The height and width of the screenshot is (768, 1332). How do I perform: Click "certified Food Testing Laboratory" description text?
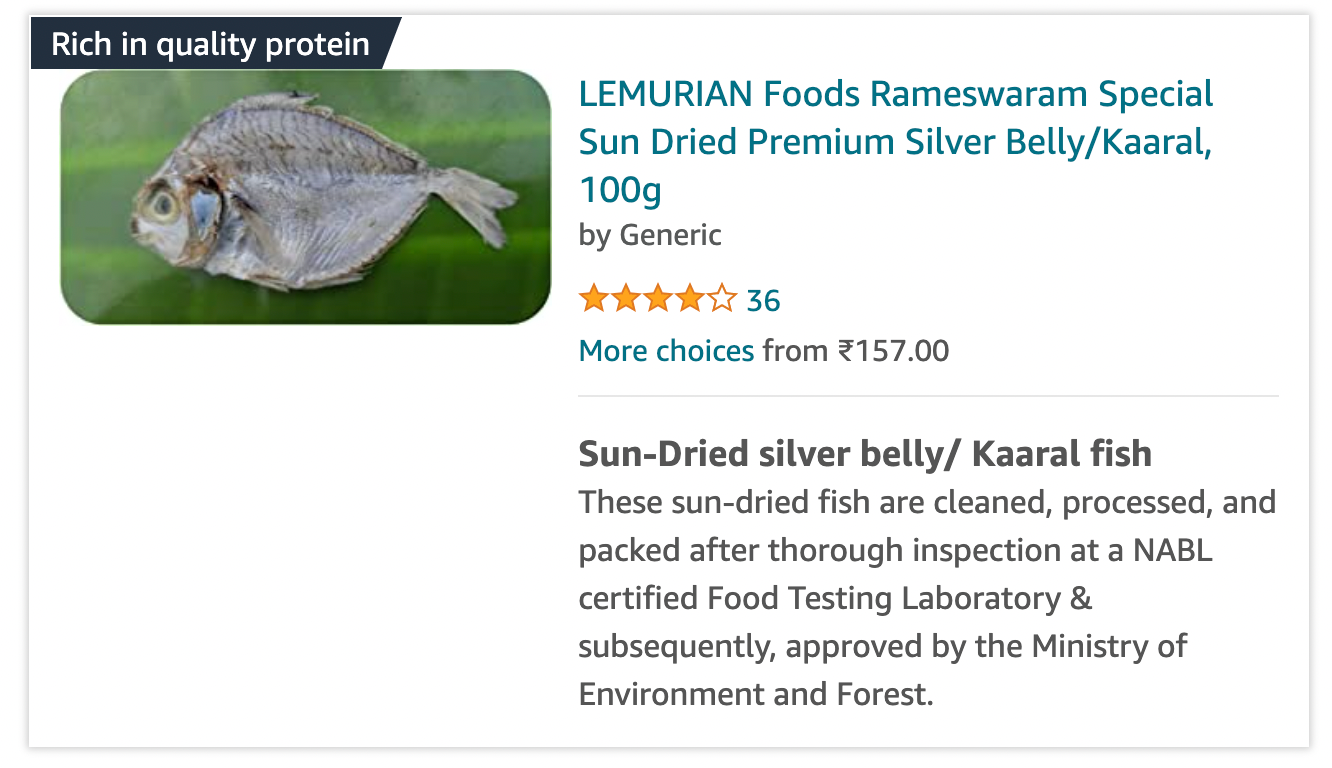pos(819,598)
